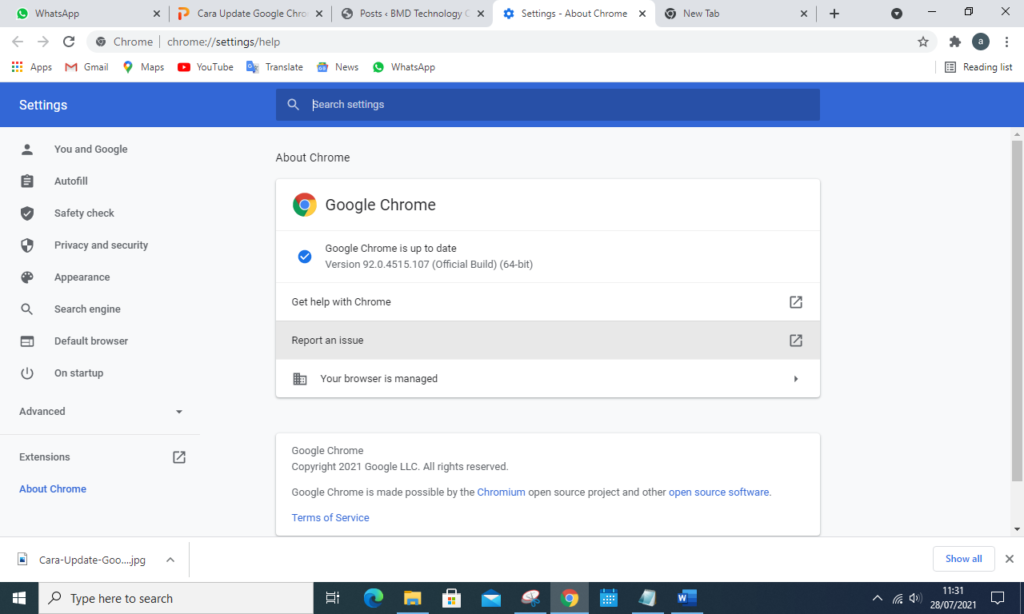The height and width of the screenshot is (614, 1024).
Task: Bookmark this page with the star icon
Action: click(923, 41)
